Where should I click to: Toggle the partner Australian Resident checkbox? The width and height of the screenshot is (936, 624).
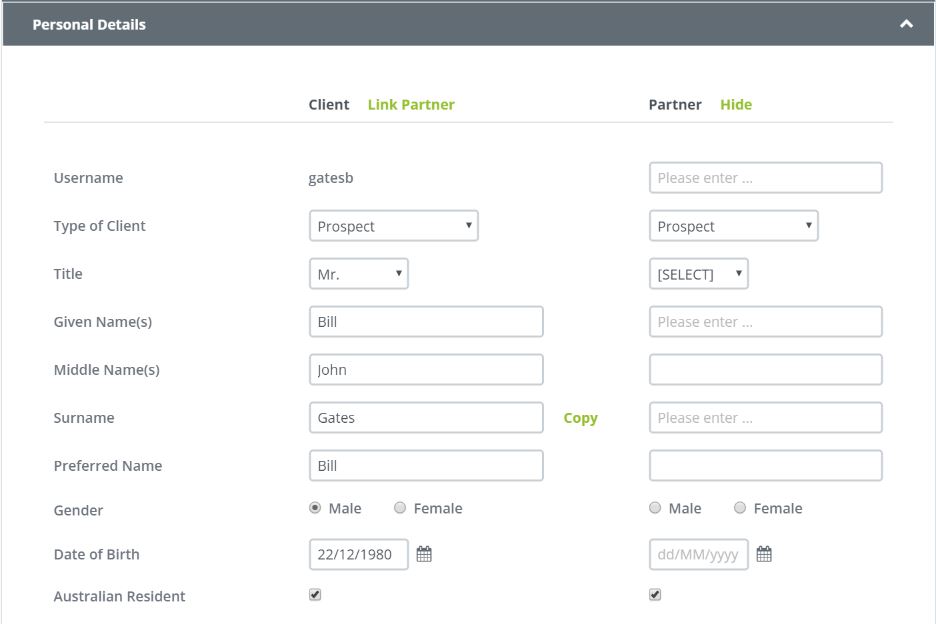tap(655, 595)
